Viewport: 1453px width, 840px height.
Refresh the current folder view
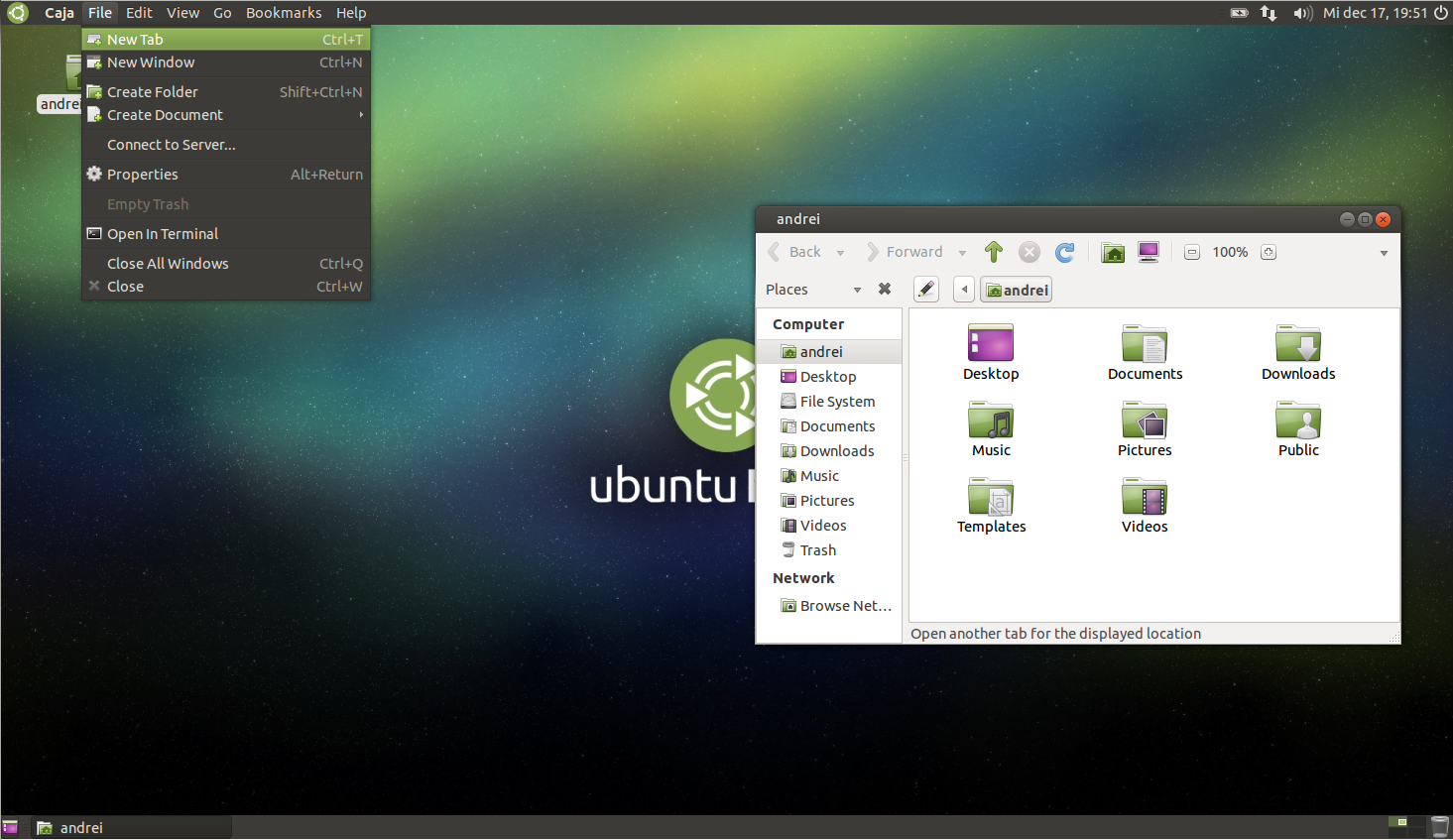coord(1064,252)
